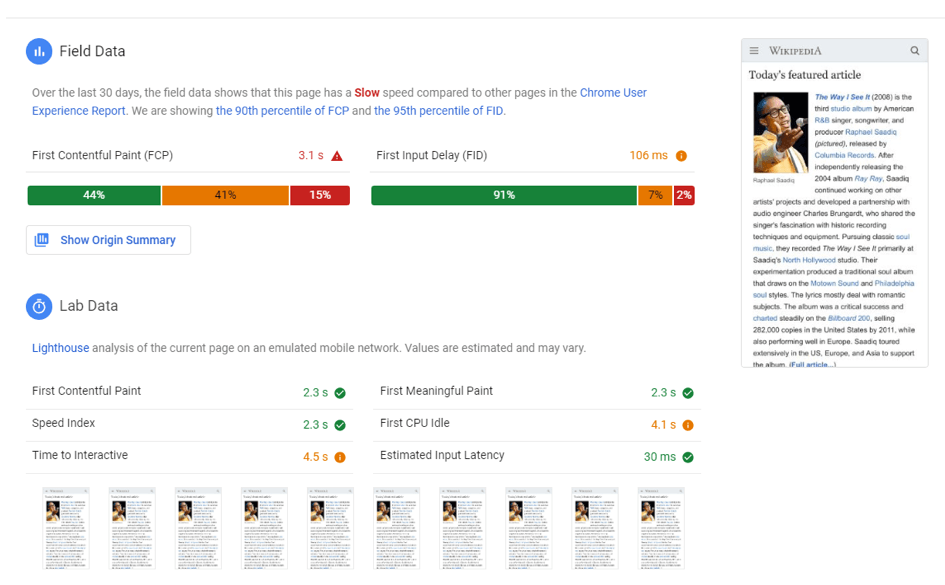Click the Wikipedia search magnifier icon

(x=915, y=51)
